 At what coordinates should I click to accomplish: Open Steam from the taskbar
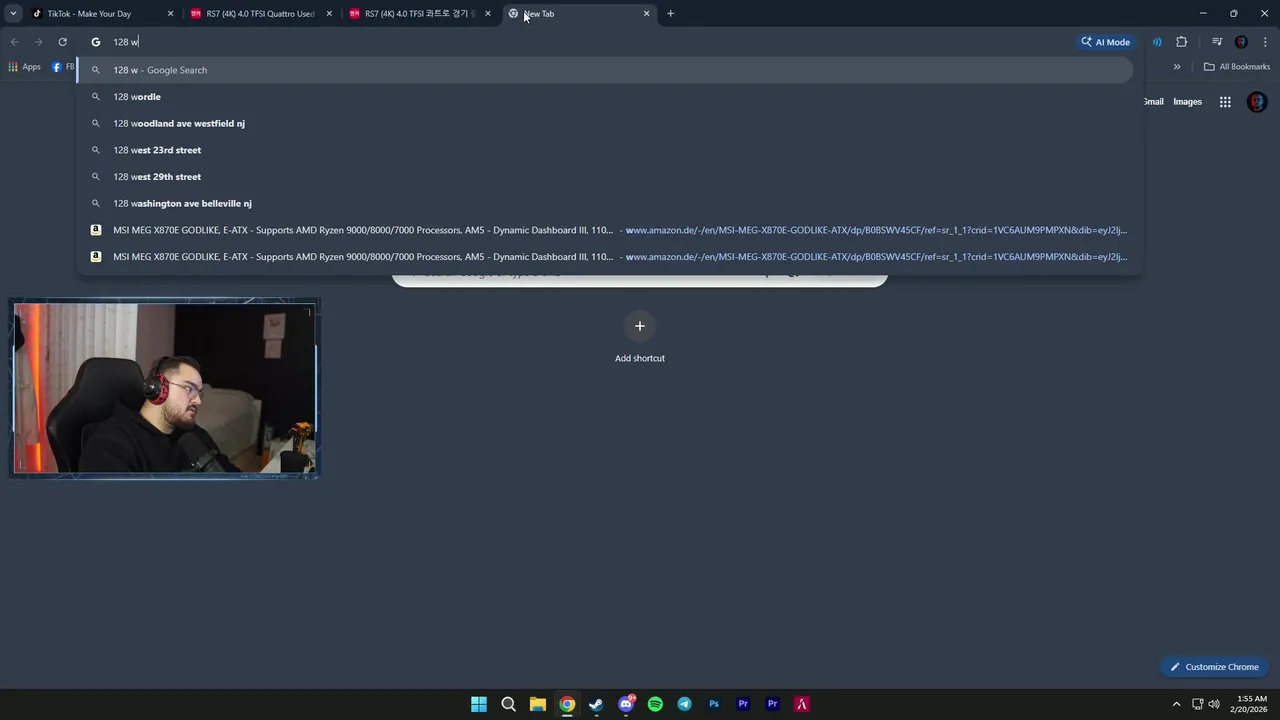pos(596,704)
